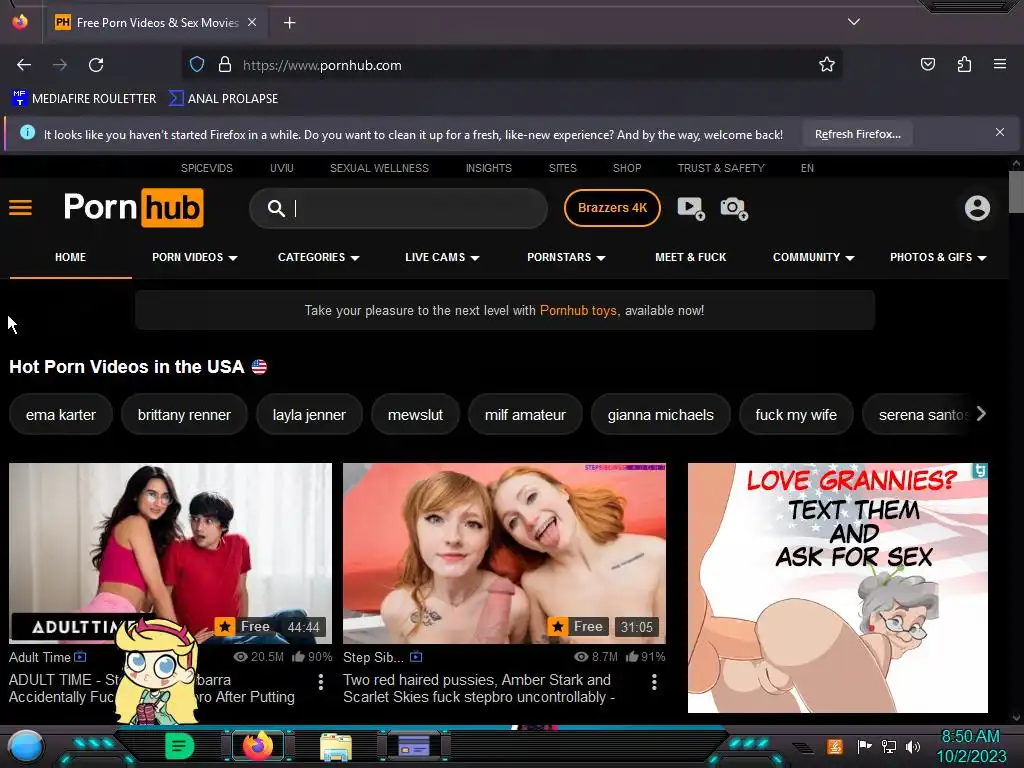
Task: Select the HOME tab
Action: click(x=71, y=257)
